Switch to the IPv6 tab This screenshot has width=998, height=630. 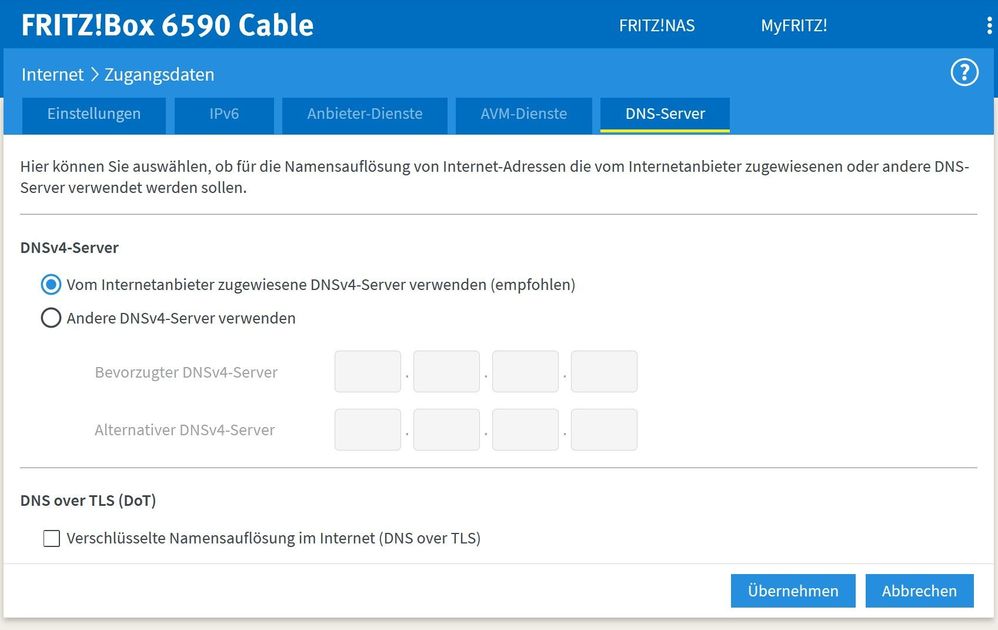click(224, 115)
